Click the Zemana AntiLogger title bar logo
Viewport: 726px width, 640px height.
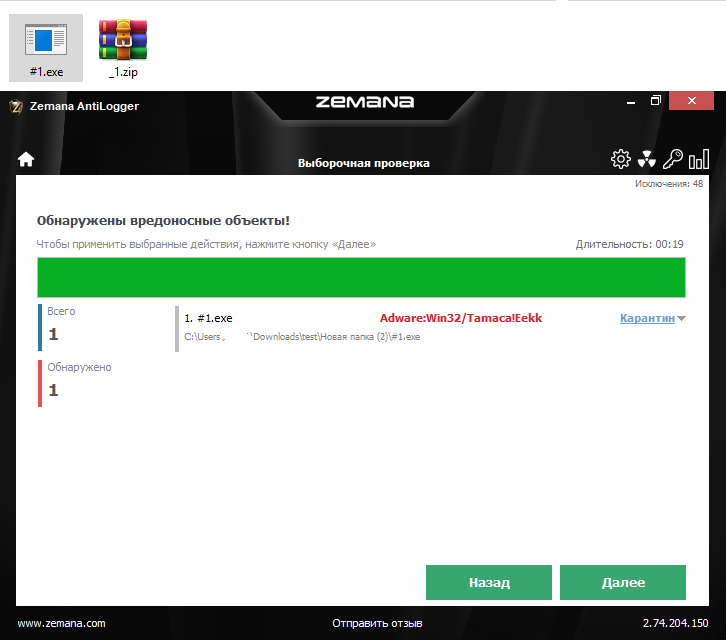tap(16, 107)
